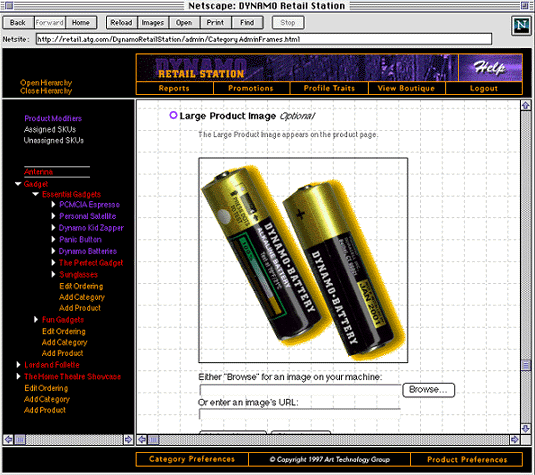The height and width of the screenshot is (475, 535).
Task: Expand the Sunglasses item
Action: tap(53, 274)
